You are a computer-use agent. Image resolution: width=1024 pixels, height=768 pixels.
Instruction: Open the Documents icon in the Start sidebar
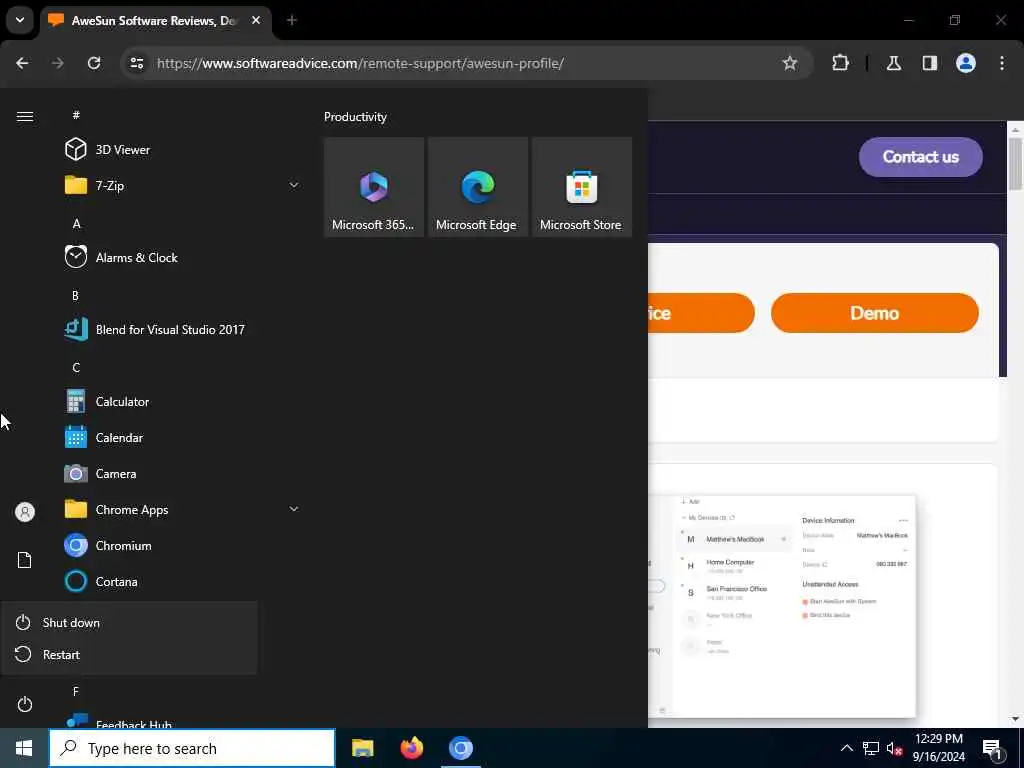point(25,560)
